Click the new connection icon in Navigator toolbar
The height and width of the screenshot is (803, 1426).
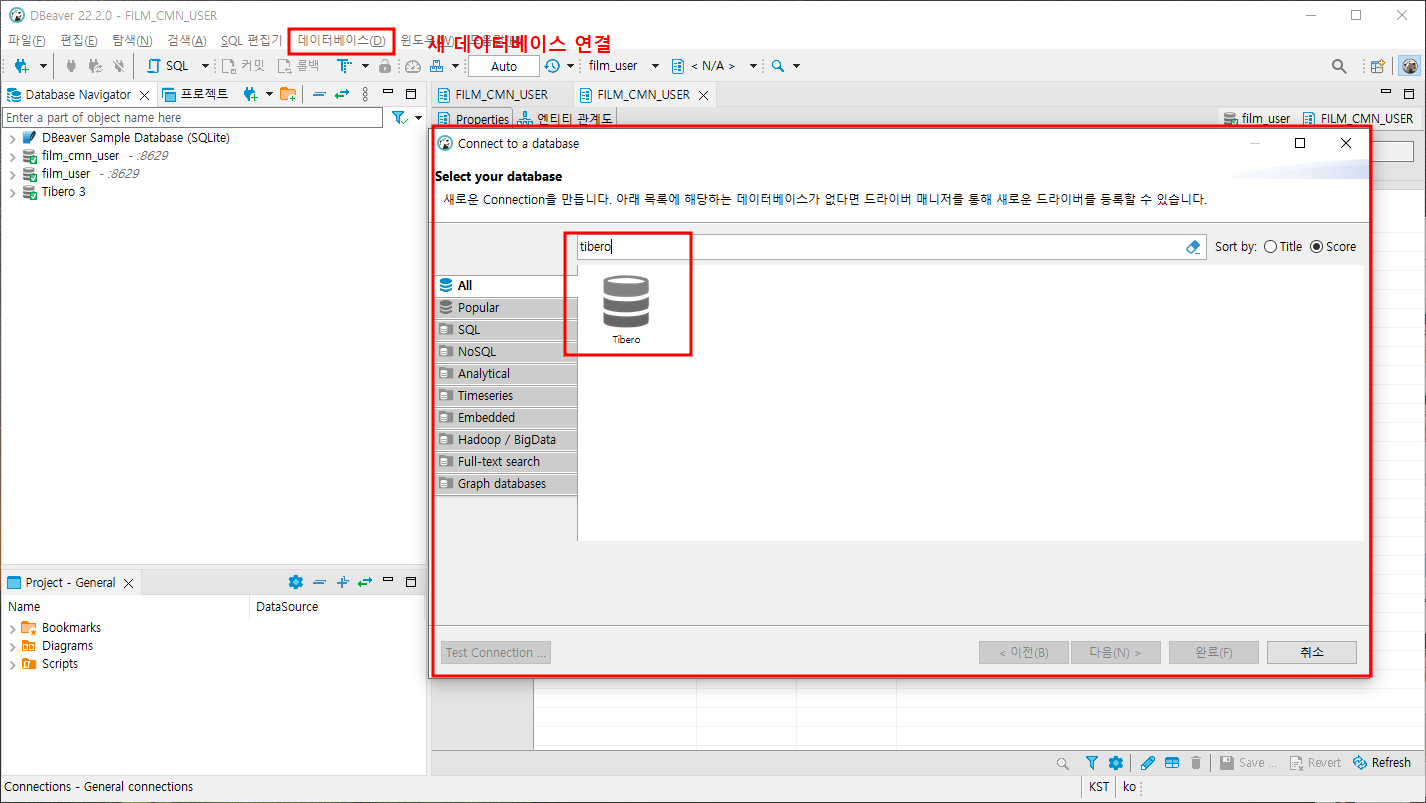click(x=251, y=94)
